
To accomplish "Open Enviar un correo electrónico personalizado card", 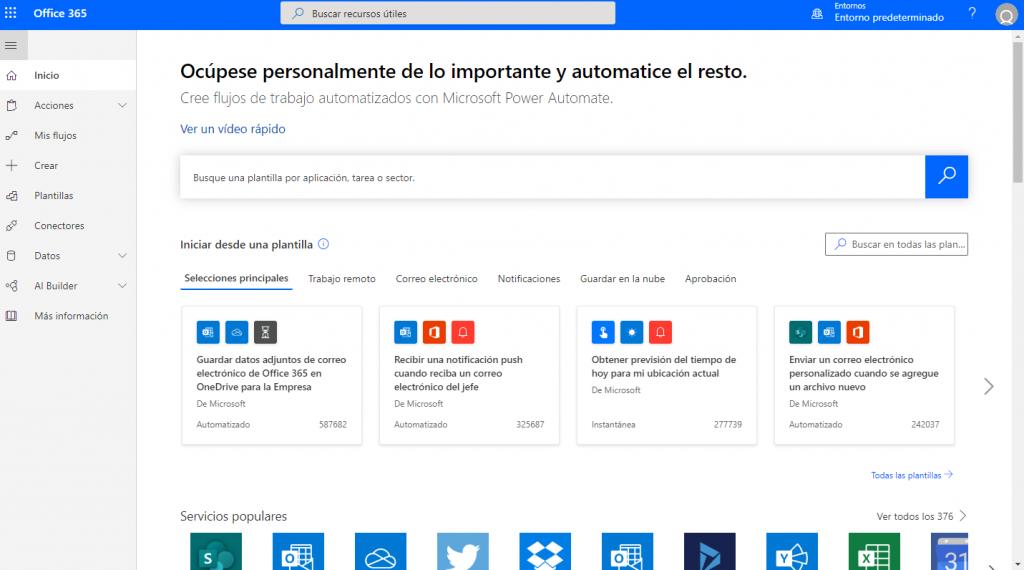I will click(864, 375).
